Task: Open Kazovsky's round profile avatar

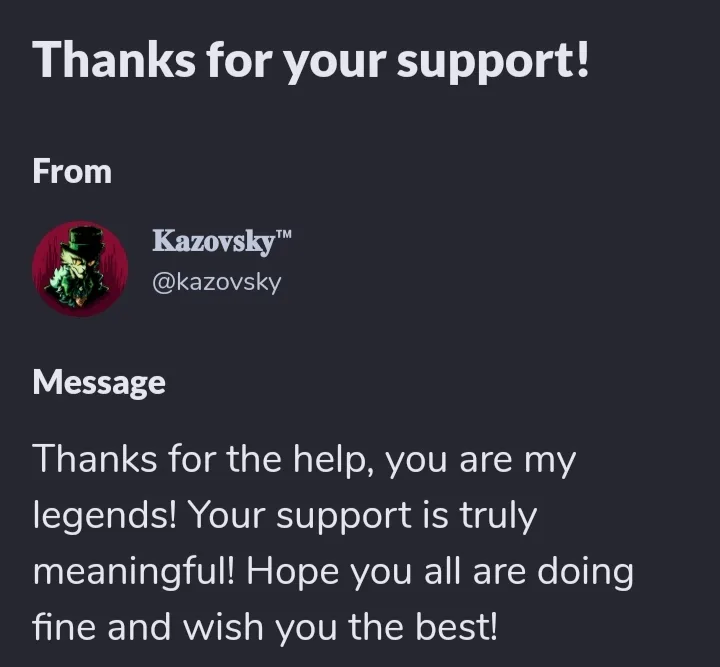Action: coord(80,269)
